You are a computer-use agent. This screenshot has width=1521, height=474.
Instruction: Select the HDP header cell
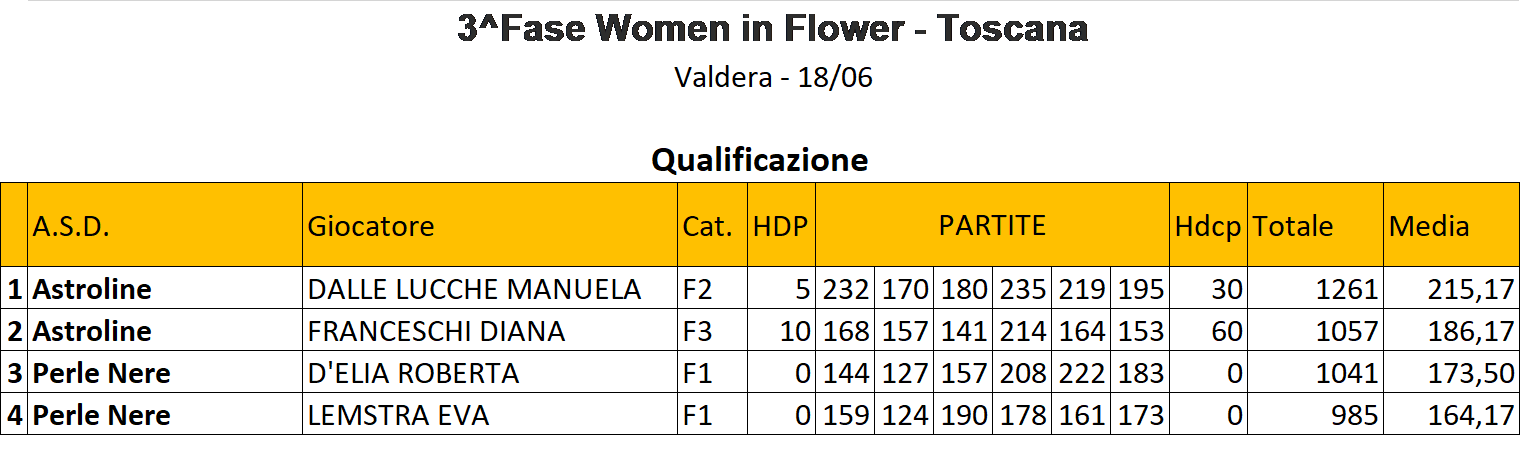[782, 225]
